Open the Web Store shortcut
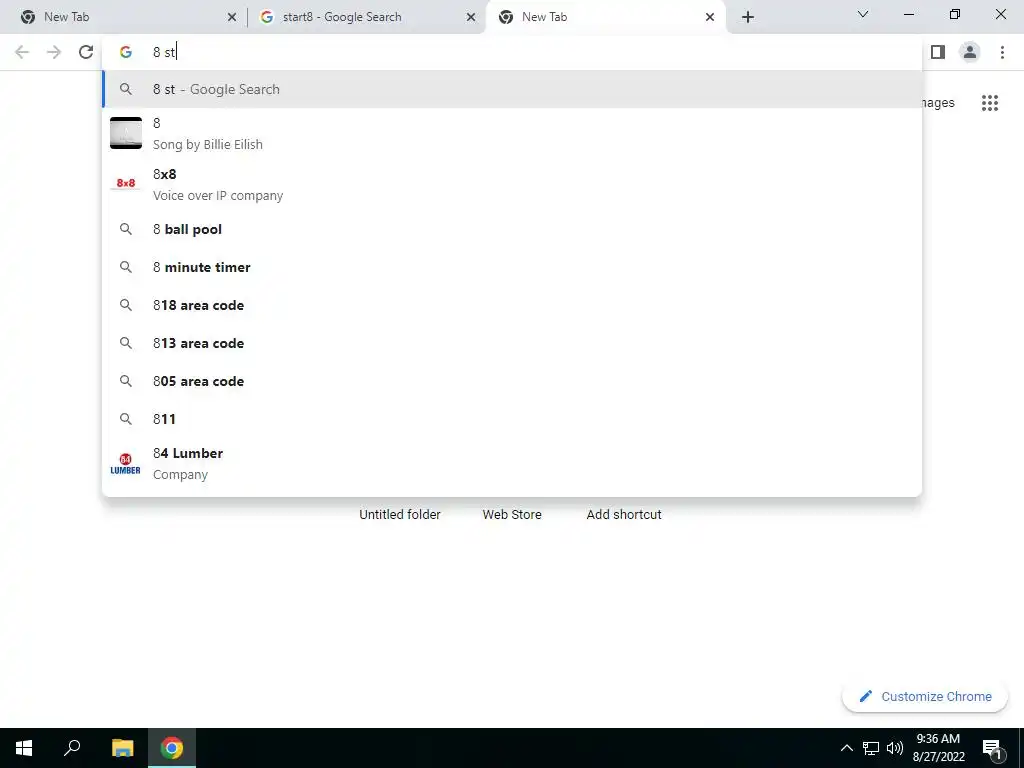Viewport: 1024px width, 768px height. [x=512, y=515]
